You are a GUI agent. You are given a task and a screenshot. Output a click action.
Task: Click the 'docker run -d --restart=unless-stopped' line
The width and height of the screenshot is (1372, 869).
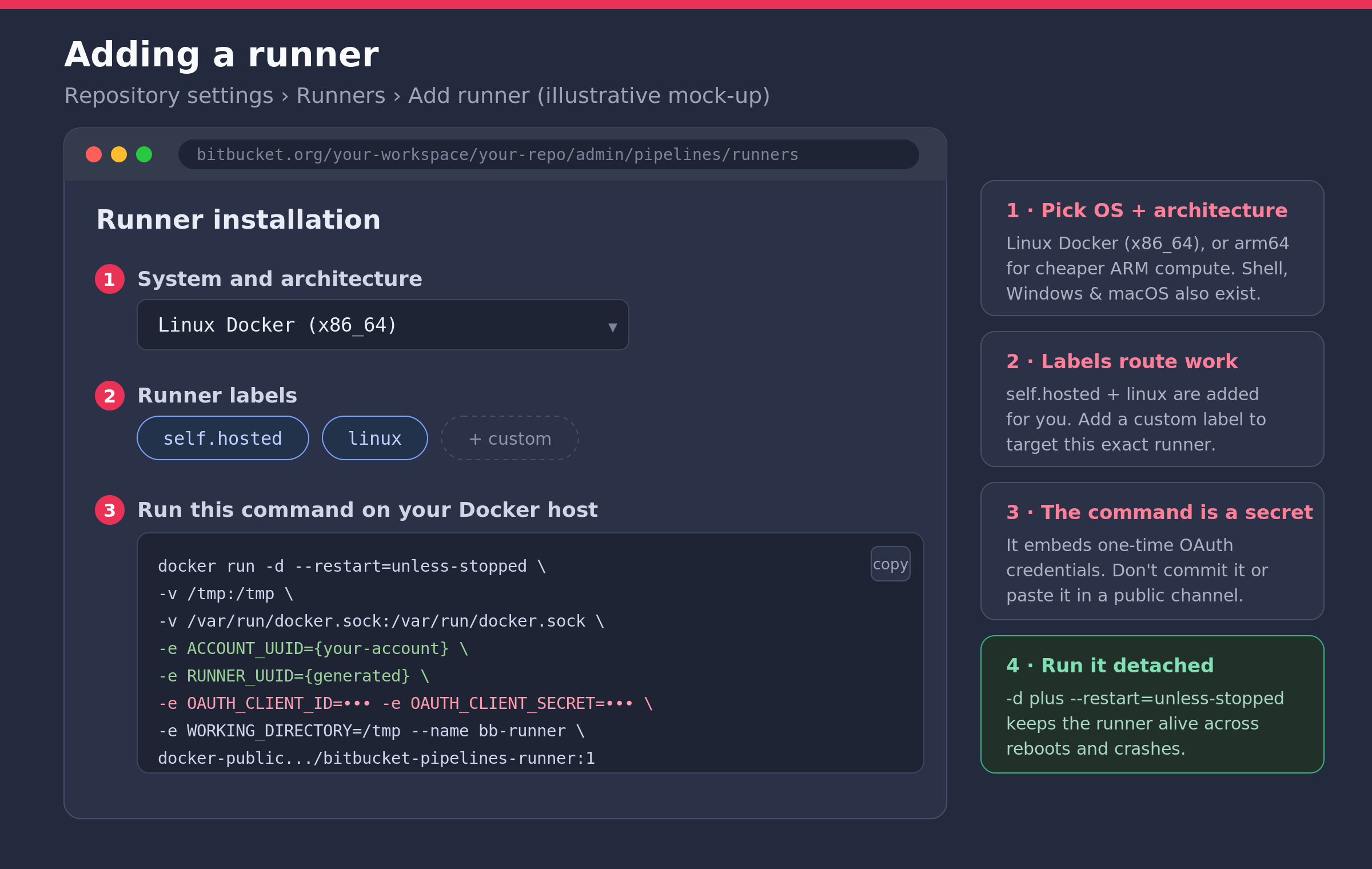click(x=352, y=566)
